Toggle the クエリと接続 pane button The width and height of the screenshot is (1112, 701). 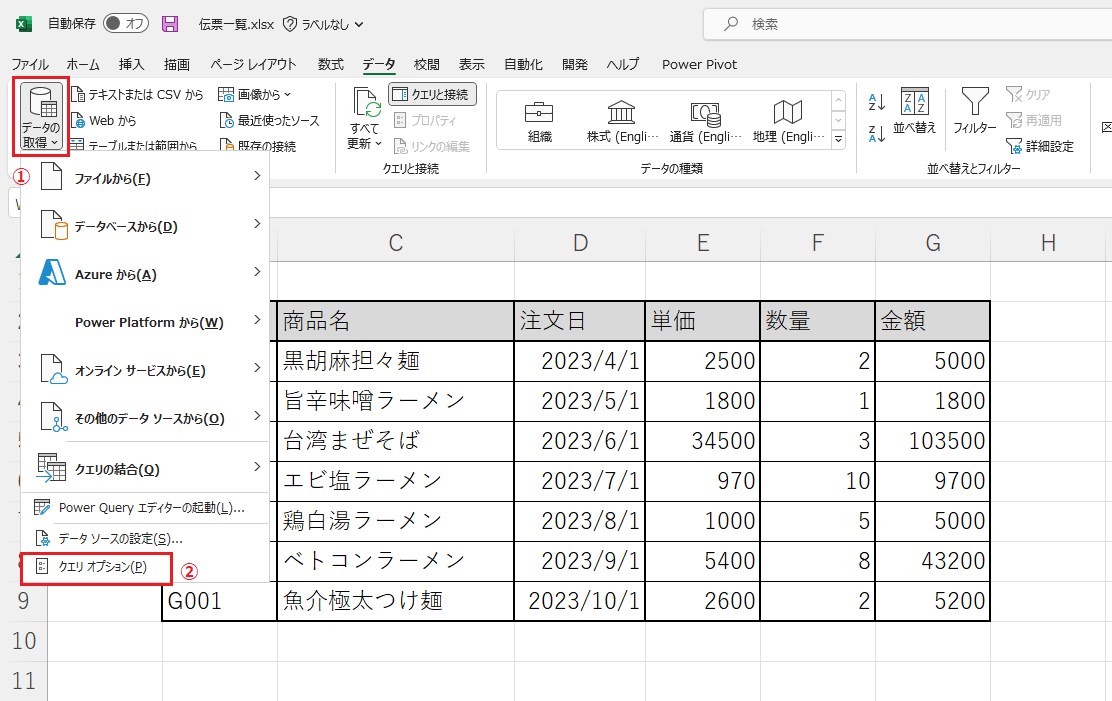pyautogui.click(x=432, y=94)
